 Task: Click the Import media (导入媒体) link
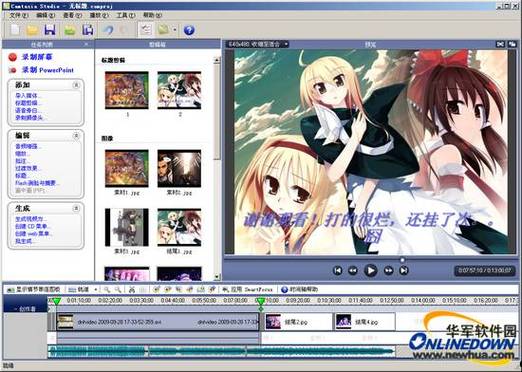[x=28, y=96]
